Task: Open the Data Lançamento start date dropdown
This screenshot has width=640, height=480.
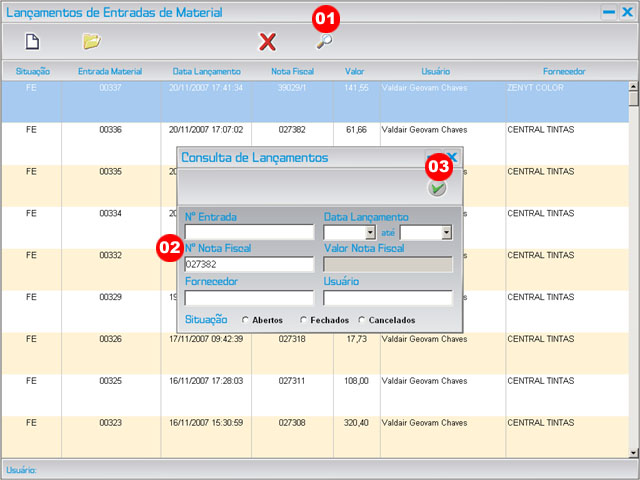Action: [370, 232]
